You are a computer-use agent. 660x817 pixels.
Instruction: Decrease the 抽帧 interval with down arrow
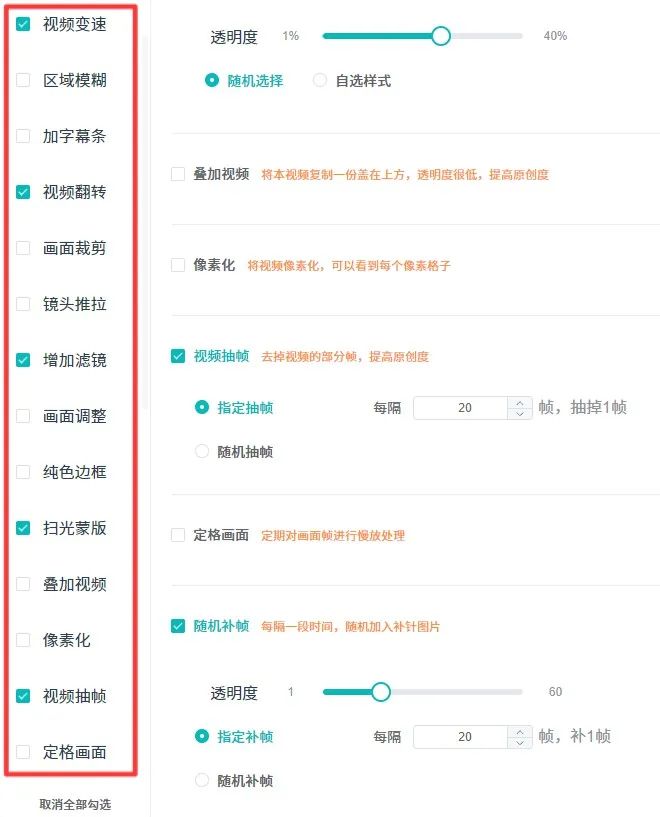(520, 414)
